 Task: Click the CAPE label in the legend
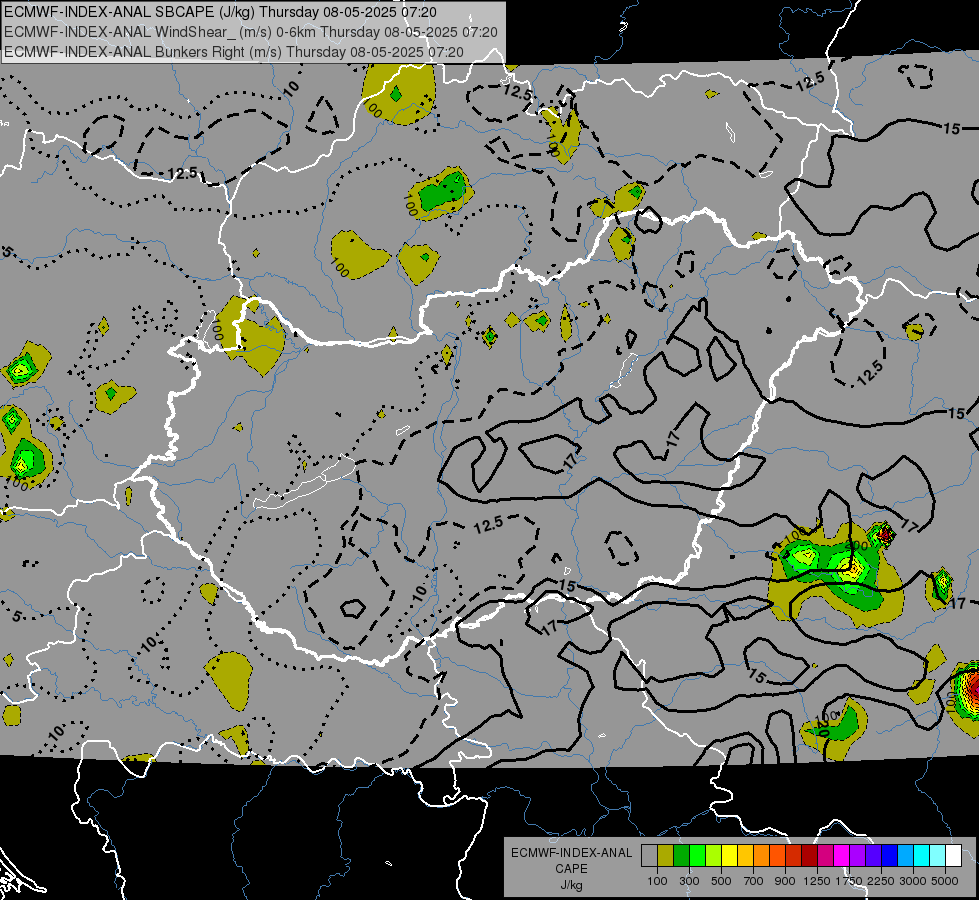coord(571,869)
